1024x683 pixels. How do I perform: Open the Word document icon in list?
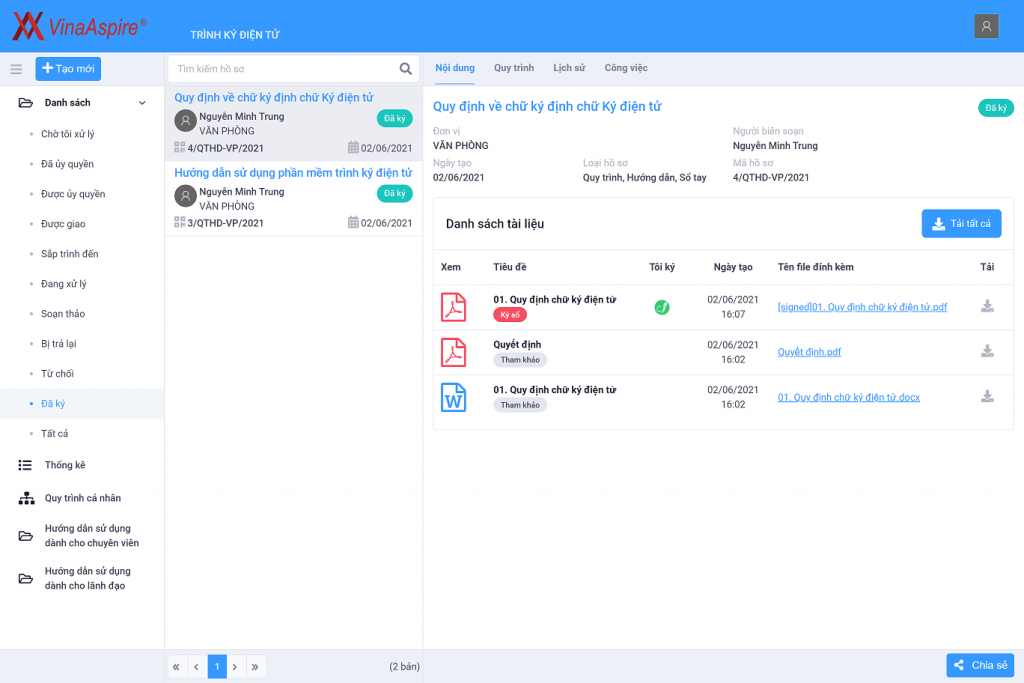click(454, 397)
